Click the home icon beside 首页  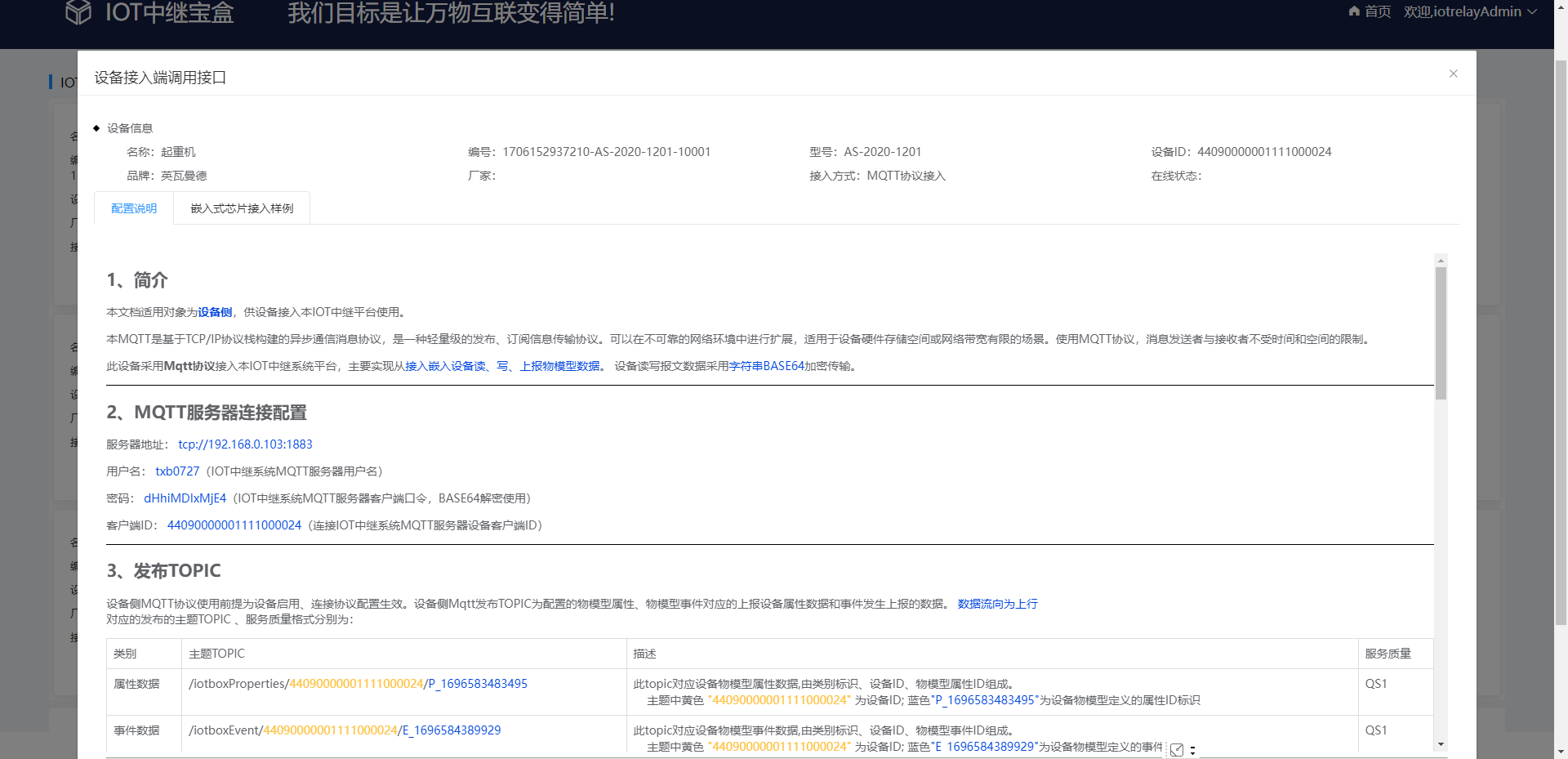tap(1353, 11)
